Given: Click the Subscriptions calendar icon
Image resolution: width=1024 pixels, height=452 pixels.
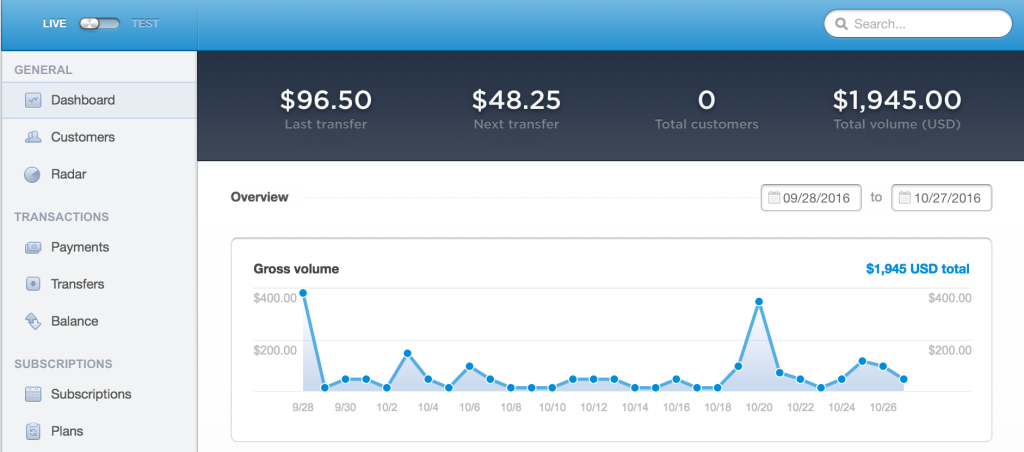Looking at the screenshot, I should [33, 394].
